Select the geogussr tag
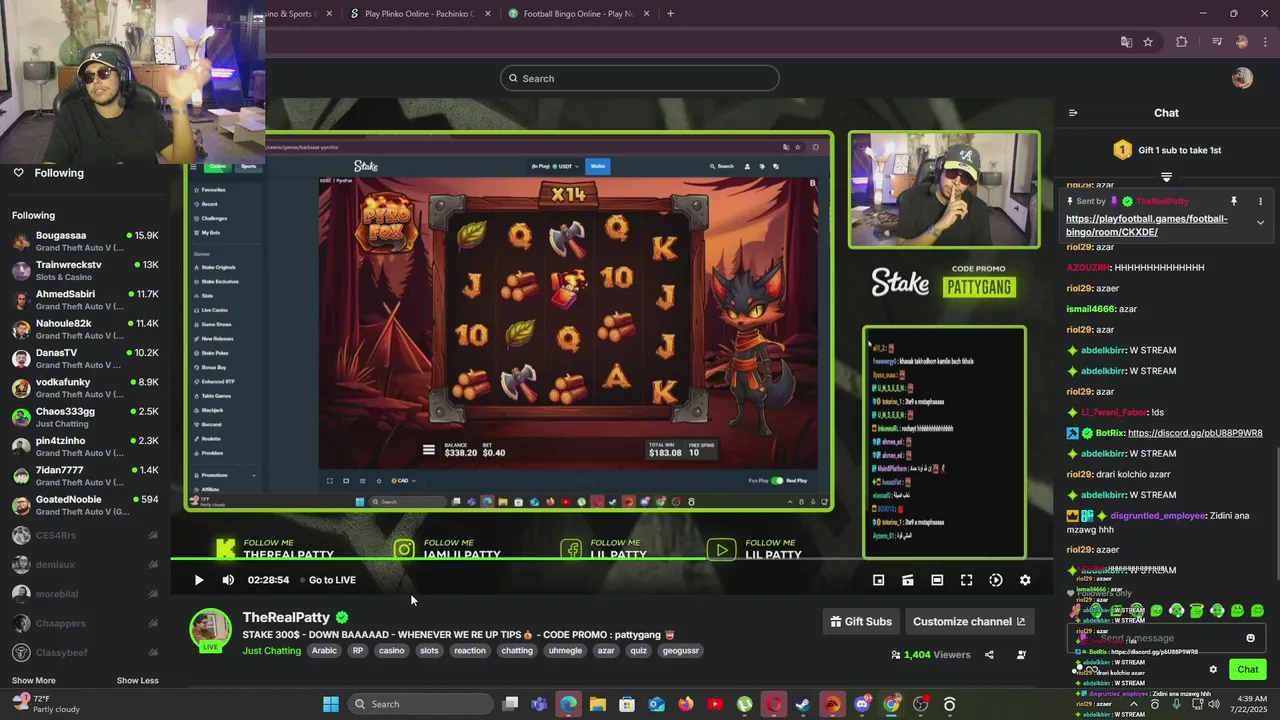 coord(681,651)
